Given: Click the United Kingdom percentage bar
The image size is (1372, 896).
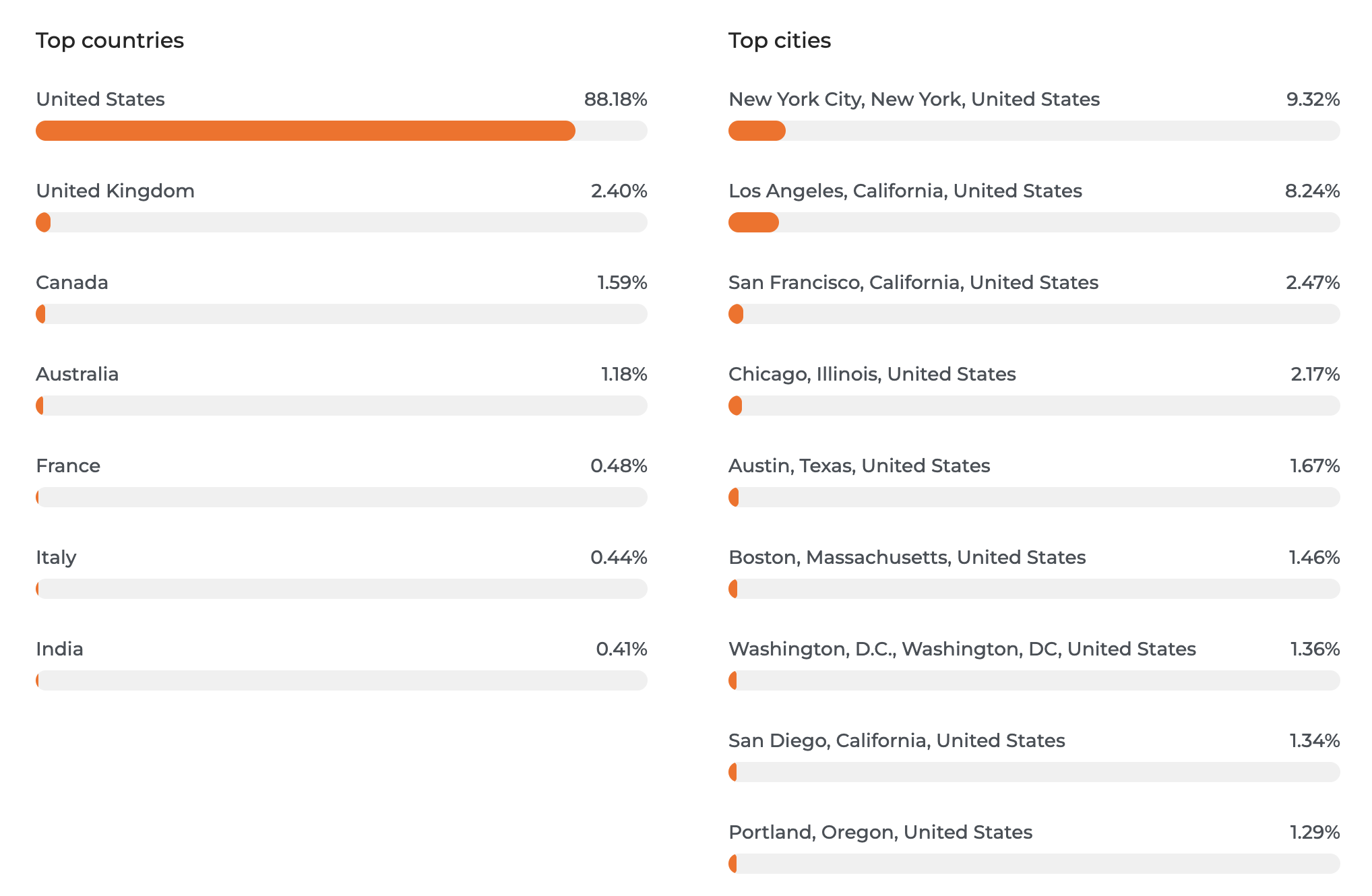Looking at the screenshot, I should [x=341, y=222].
